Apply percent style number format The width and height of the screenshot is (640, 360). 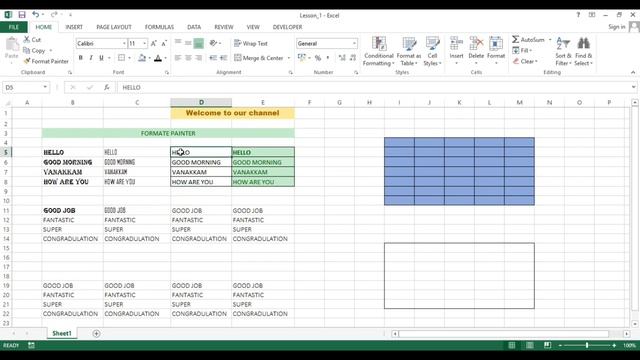click(x=318, y=58)
